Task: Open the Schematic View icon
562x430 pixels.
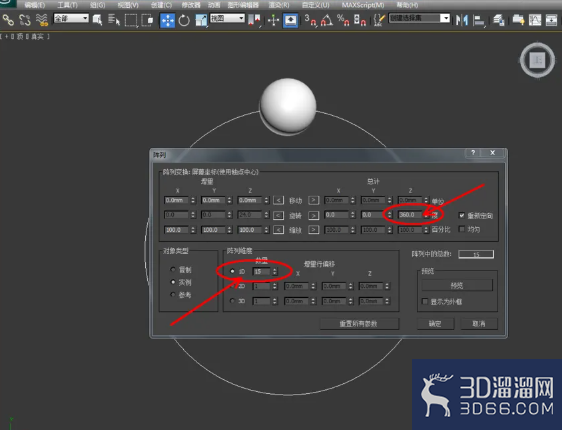Action: (x=552, y=20)
